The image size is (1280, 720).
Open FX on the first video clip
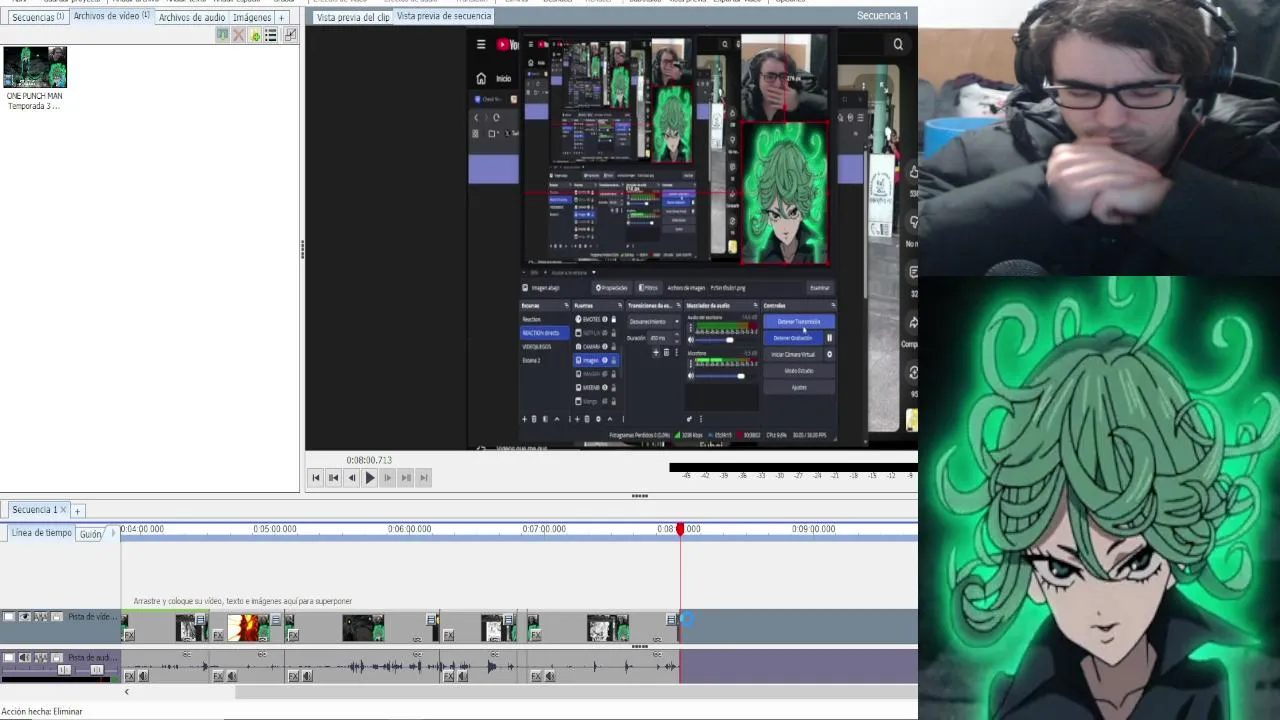(129, 636)
